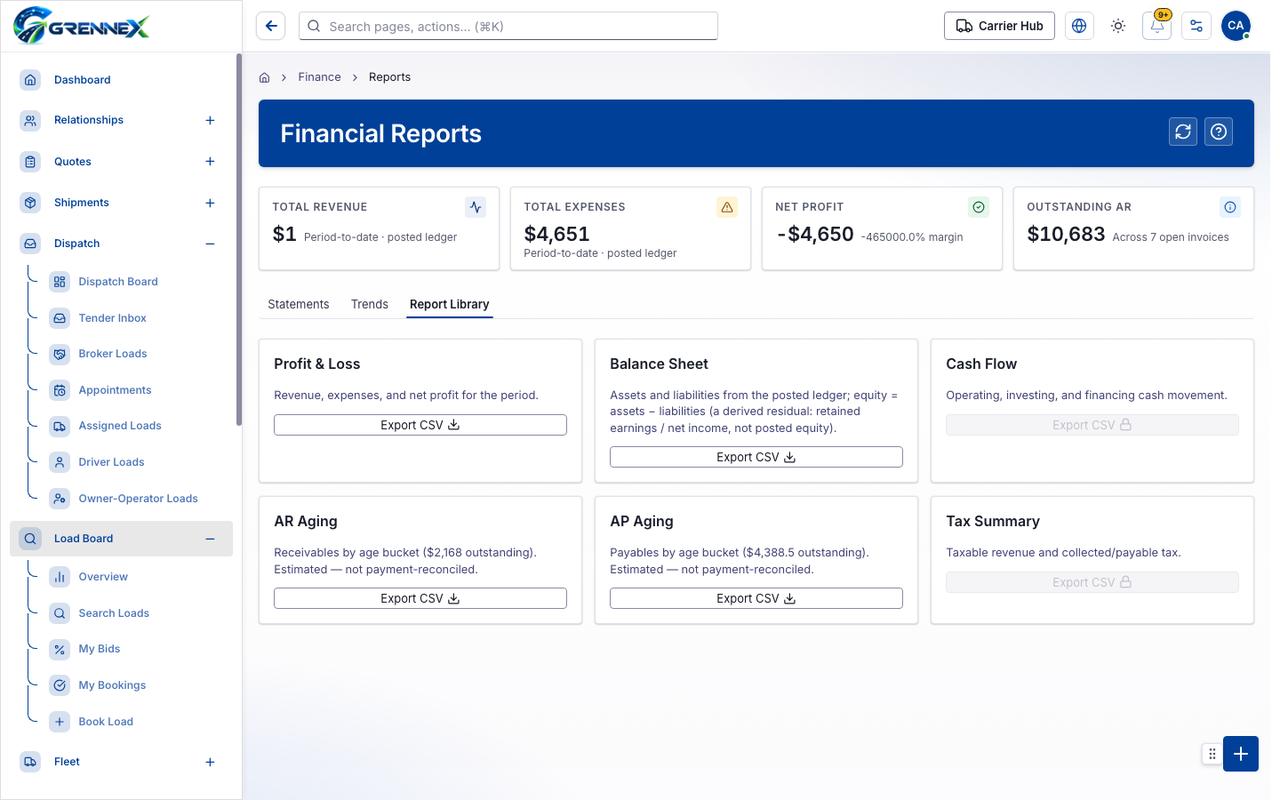The height and width of the screenshot is (800, 1280).
Task: Open Tender Inbox in the sidebar
Action: (x=112, y=318)
